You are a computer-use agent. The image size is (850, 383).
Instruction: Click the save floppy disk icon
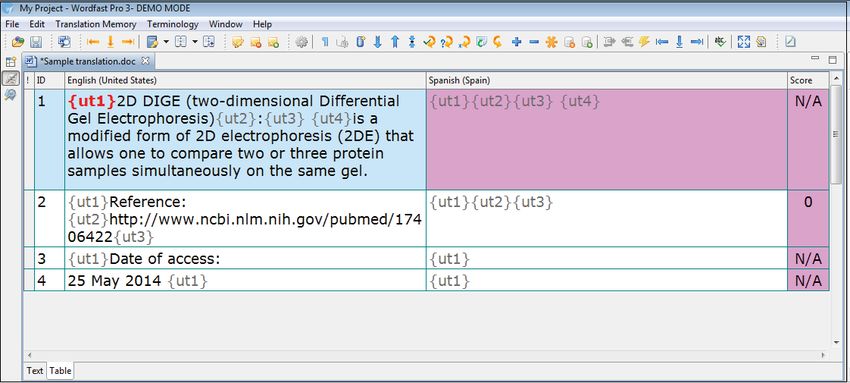(36, 42)
